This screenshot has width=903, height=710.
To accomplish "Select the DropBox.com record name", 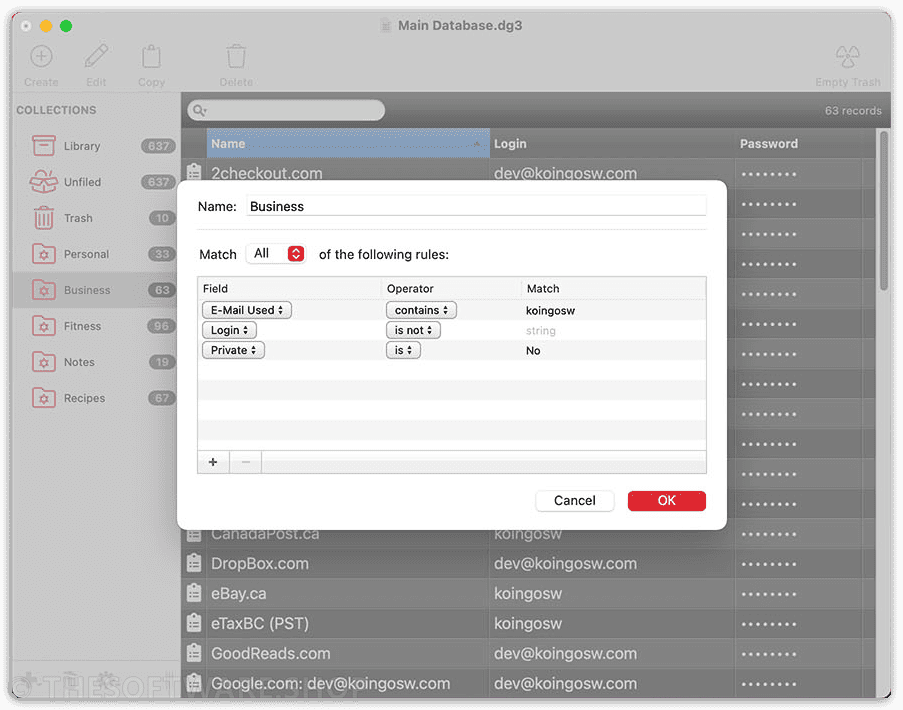I will click(x=260, y=563).
